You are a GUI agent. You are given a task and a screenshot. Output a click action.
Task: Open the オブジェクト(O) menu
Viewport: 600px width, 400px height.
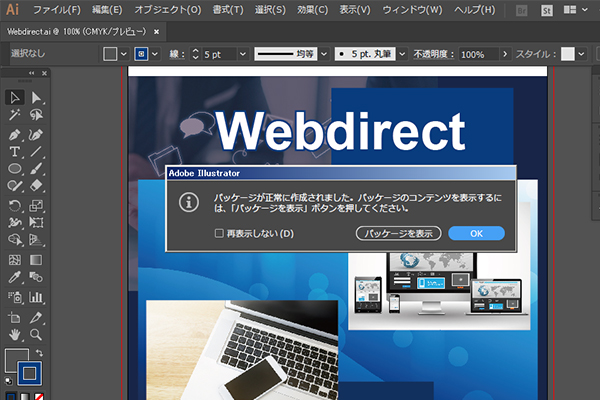coord(168,10)
